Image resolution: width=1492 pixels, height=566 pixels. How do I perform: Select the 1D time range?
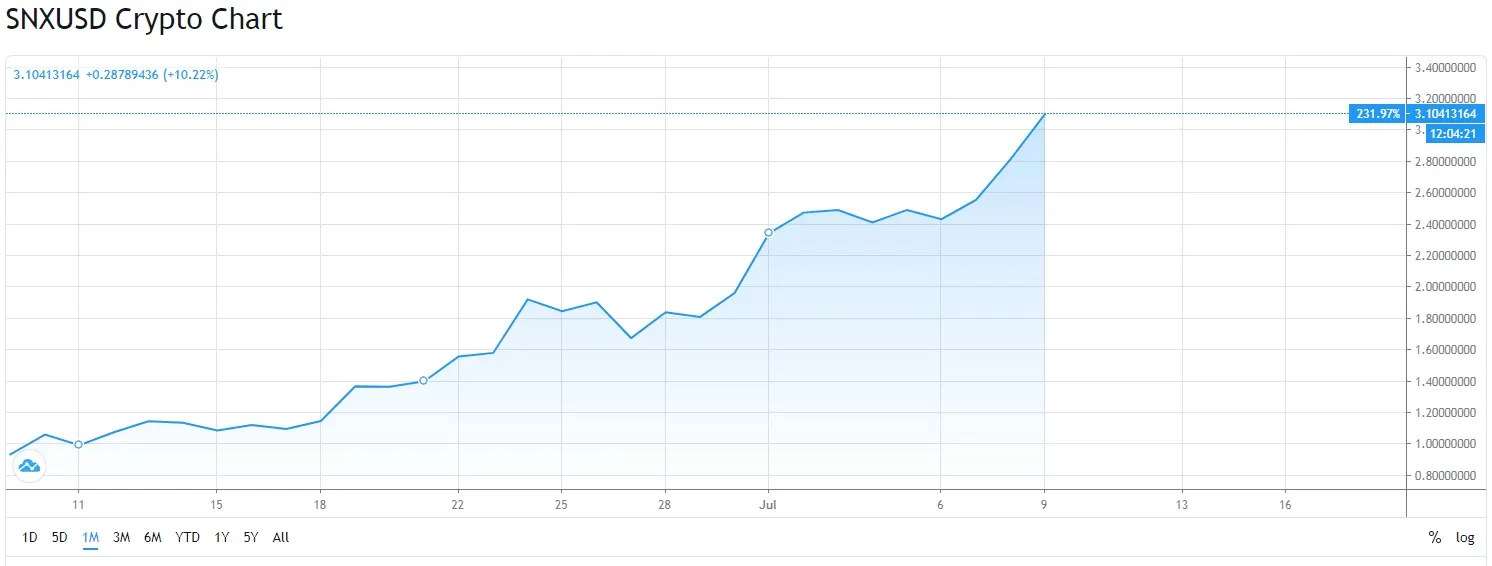(30, 538)
